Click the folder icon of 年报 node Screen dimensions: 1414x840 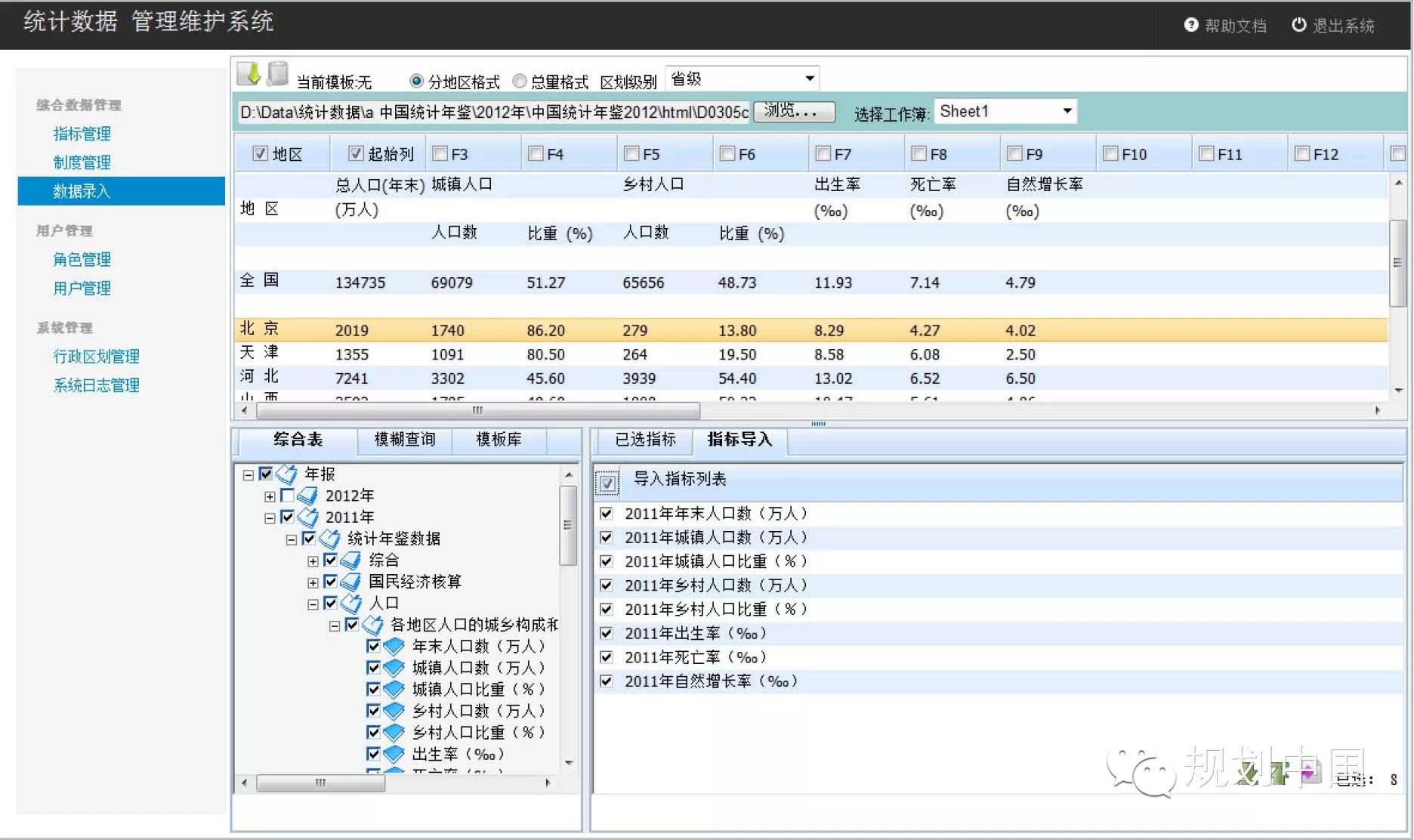pyautogui.click(x=286, y=474)
